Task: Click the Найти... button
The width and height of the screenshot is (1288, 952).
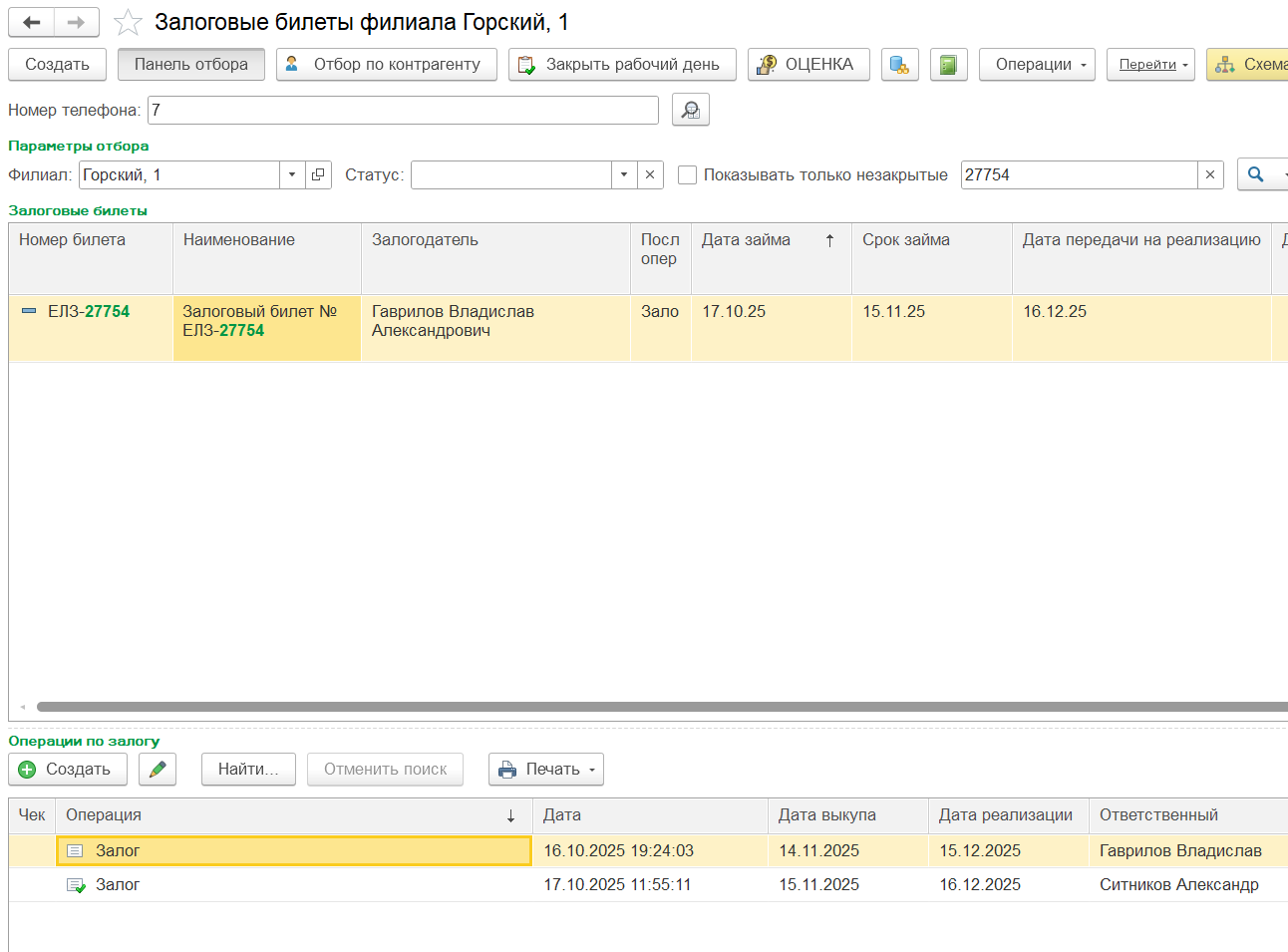Action: coord(248,770)
